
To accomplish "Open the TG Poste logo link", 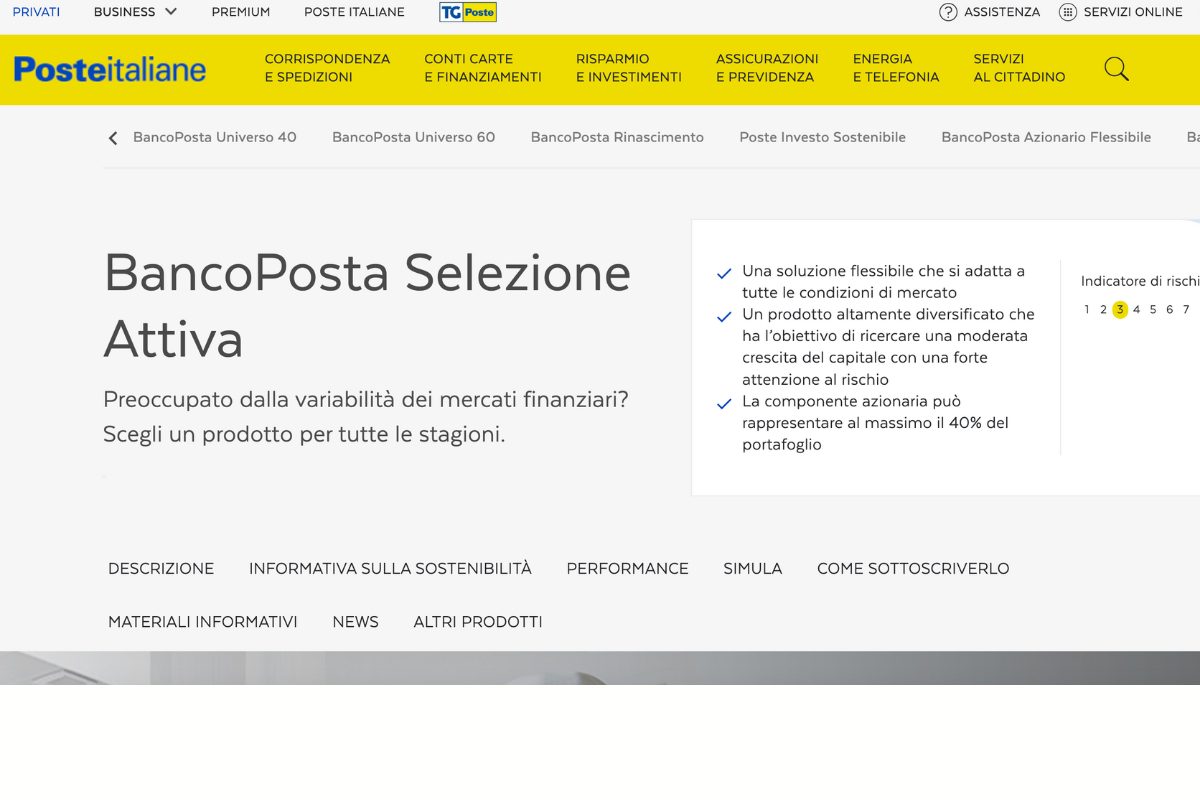I will pos(467,12).
